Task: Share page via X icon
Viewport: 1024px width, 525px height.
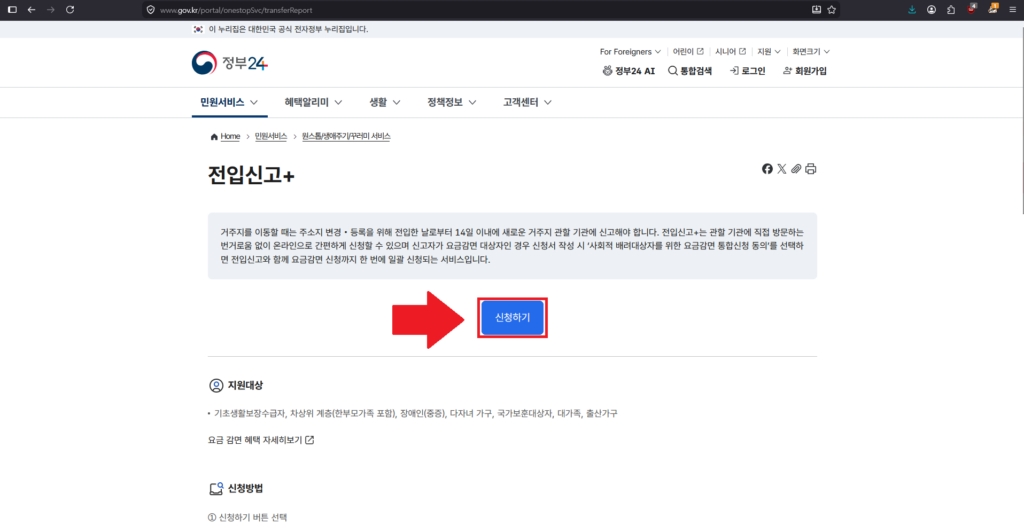Action: click(782, 168)
